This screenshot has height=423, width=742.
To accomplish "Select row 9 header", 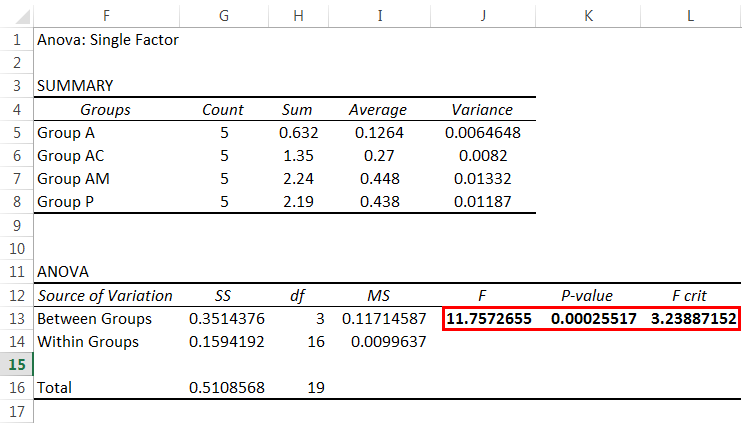I will point(17,225).
